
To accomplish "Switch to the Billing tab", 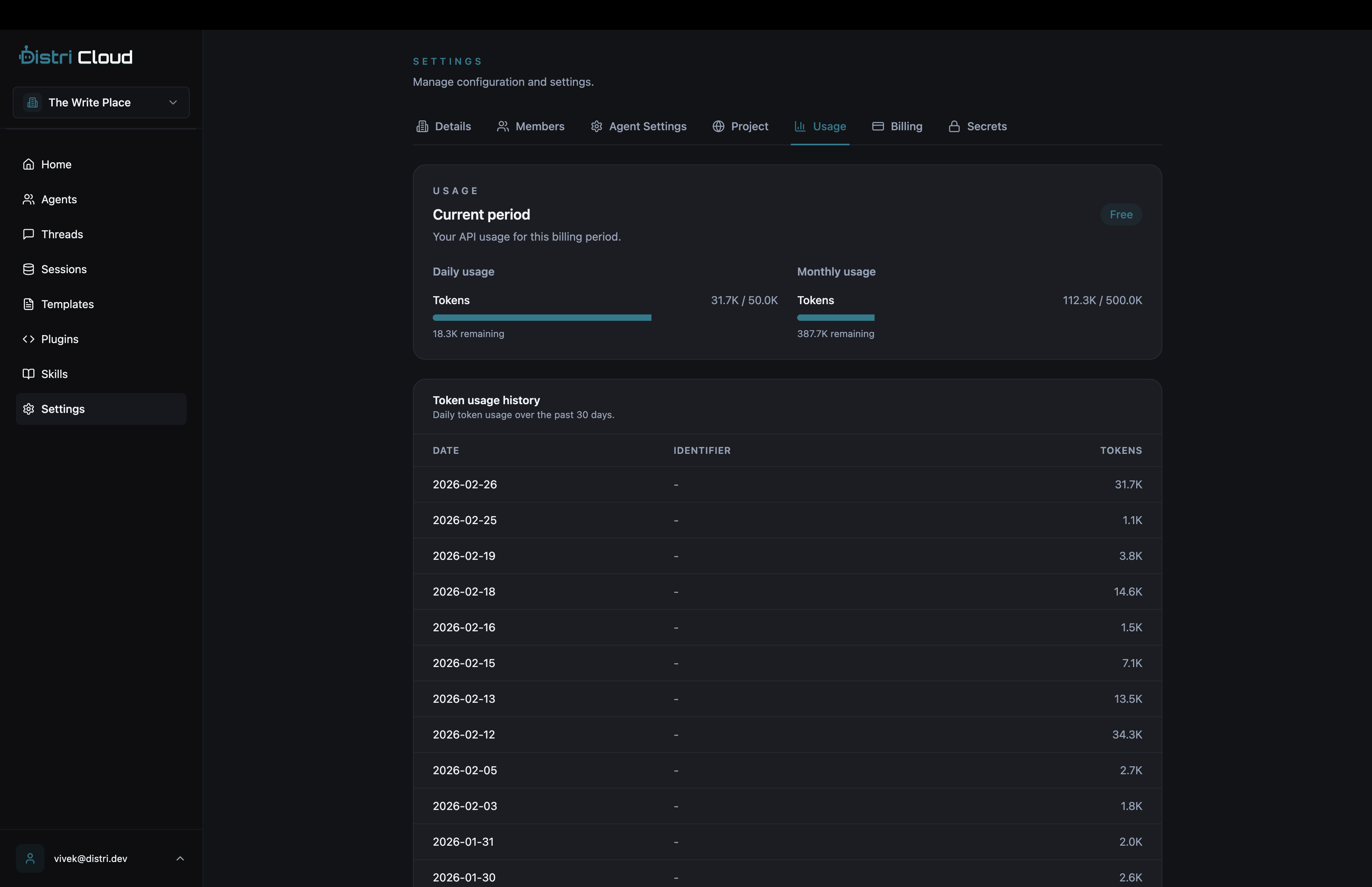I will pos(897,126).
